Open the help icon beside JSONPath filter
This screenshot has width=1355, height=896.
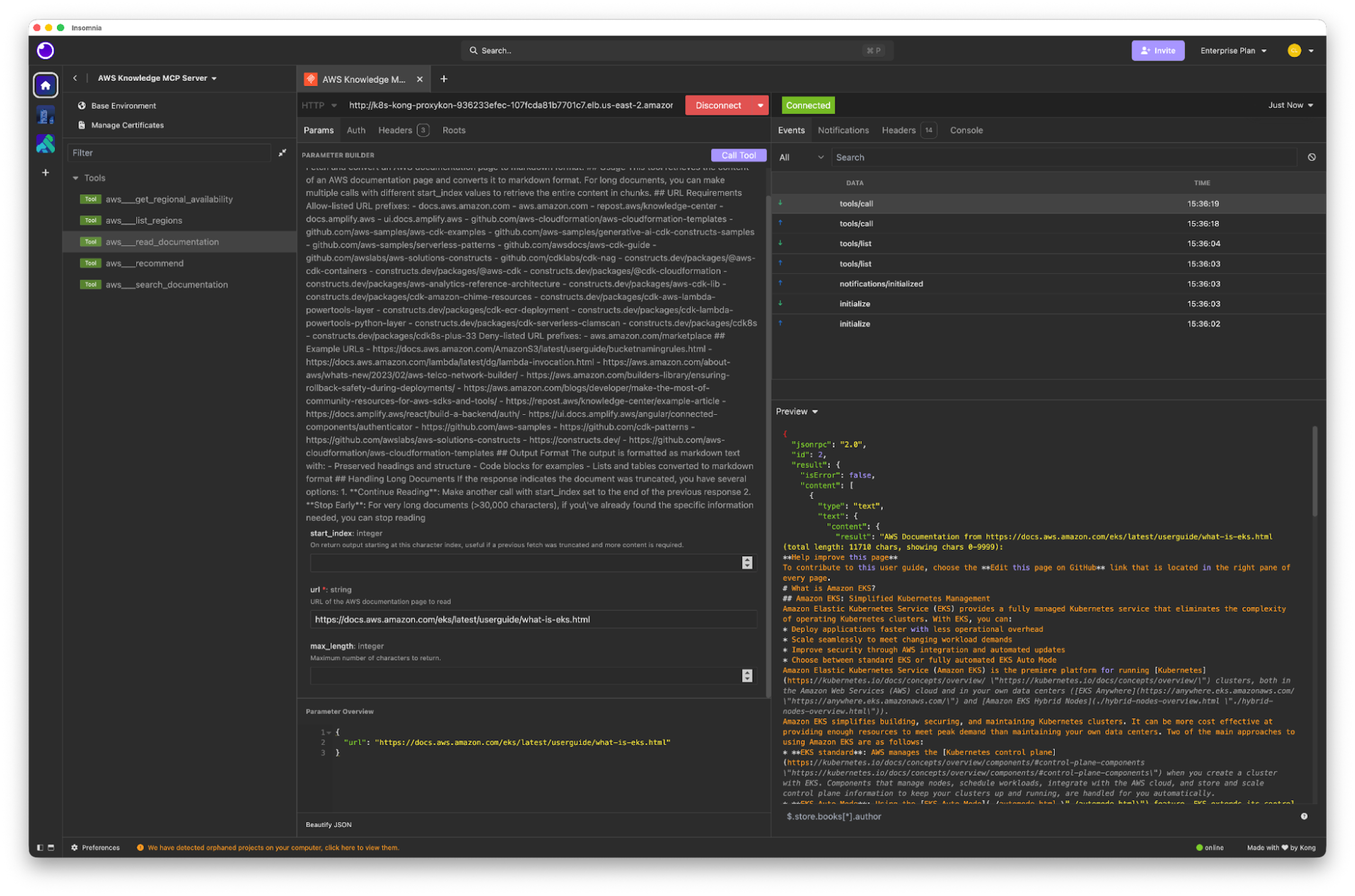(x=1304, y=816)
